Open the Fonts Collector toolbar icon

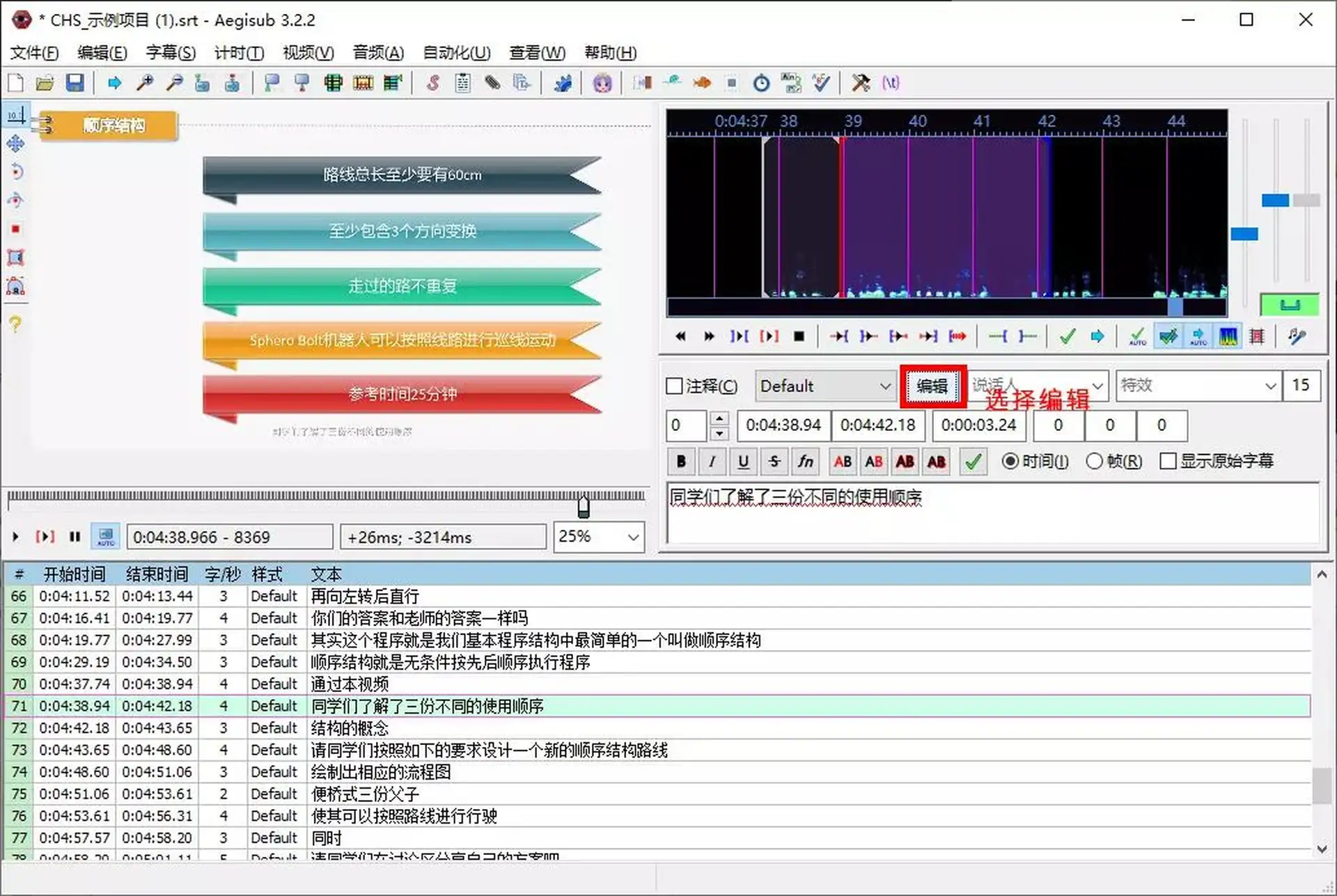coord(522,84)
